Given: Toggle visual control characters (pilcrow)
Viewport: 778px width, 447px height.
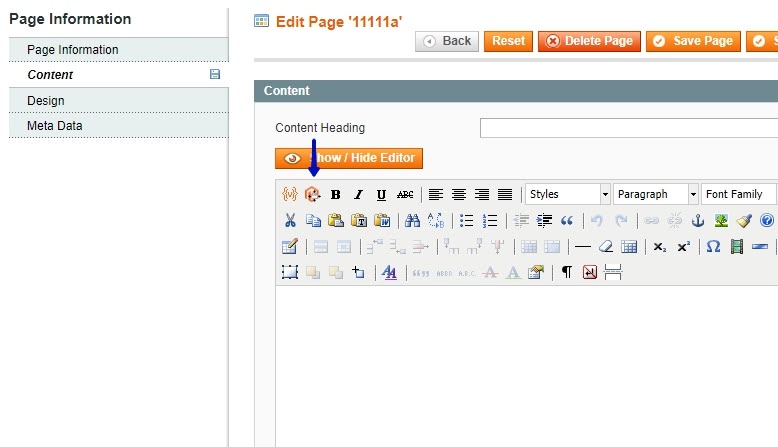Looking at the screenshot, I should click(x=567, y=272).
